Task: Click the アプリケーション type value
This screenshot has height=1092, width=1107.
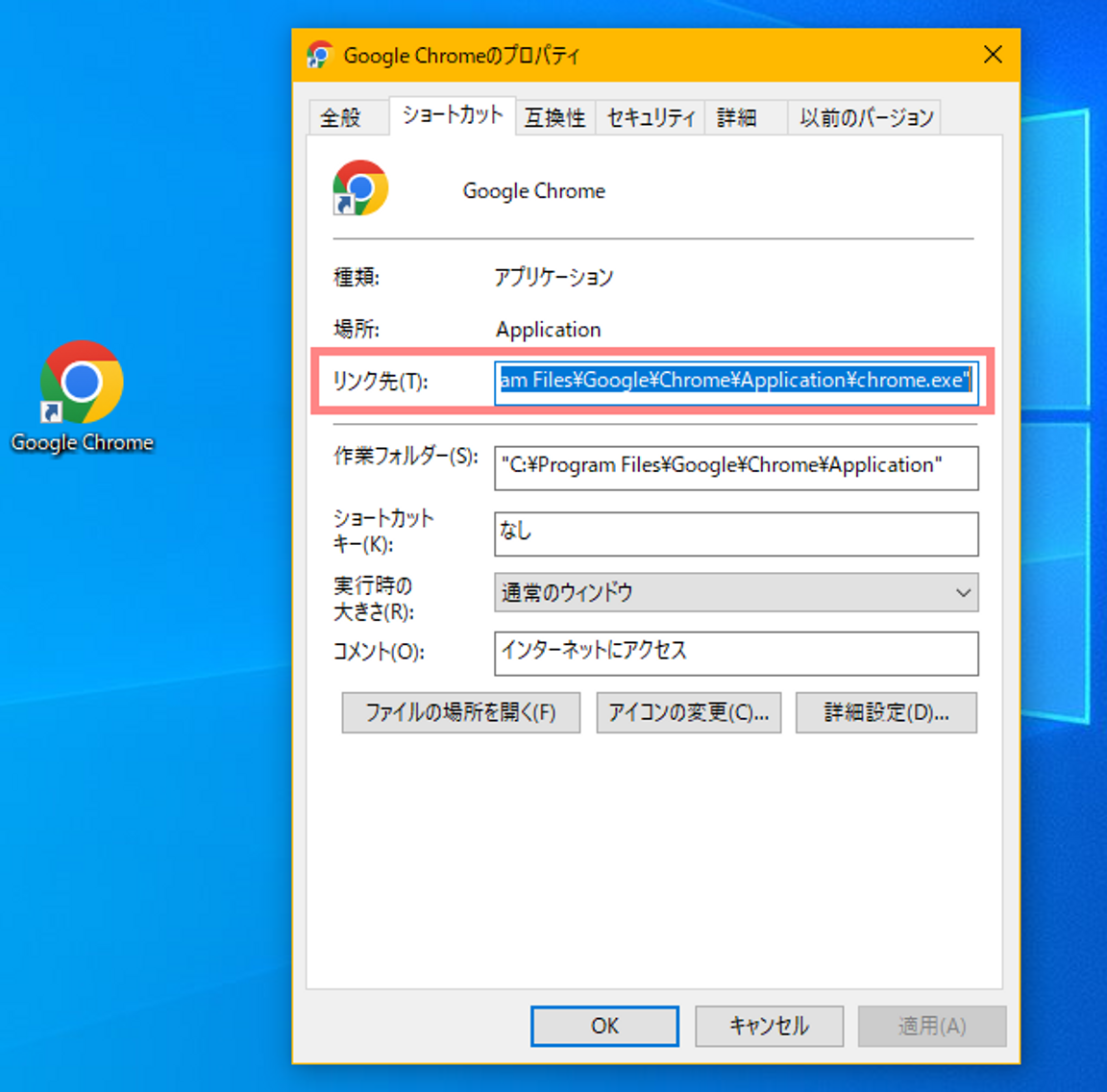Action: [553, 277]
